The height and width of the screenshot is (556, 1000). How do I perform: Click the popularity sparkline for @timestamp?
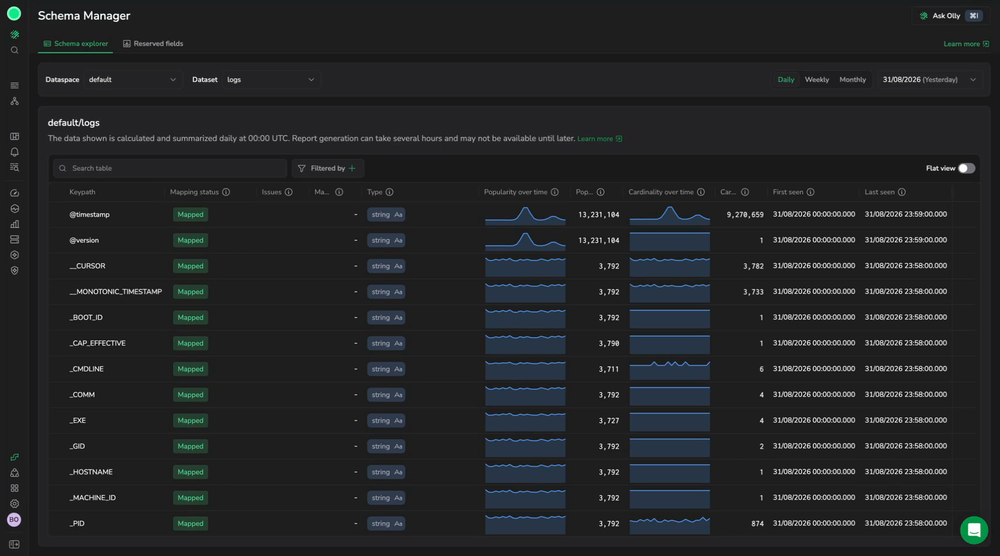click(525, 215)
